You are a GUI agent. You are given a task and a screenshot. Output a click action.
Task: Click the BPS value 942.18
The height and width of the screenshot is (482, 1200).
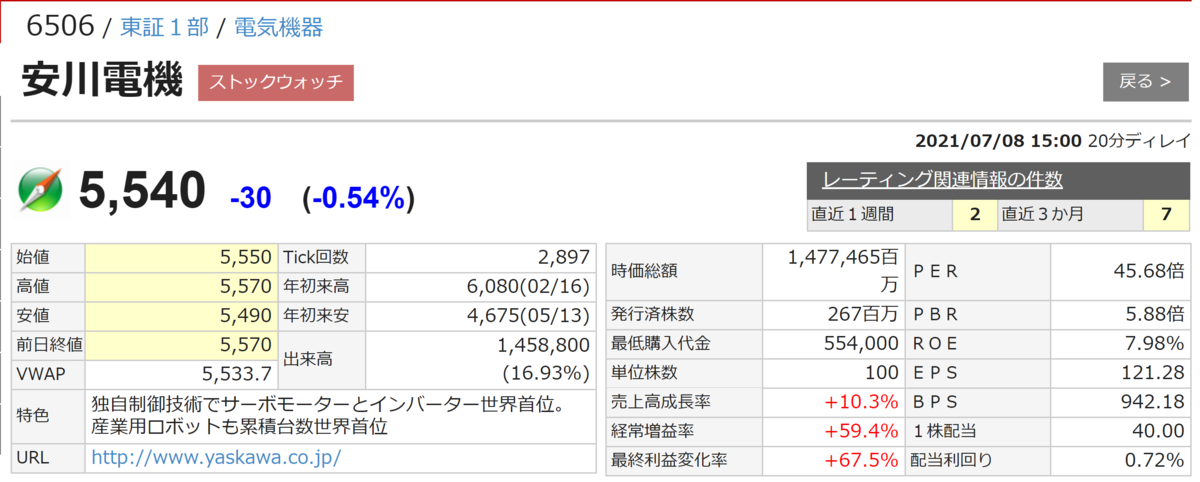(x=1155, y=402)
